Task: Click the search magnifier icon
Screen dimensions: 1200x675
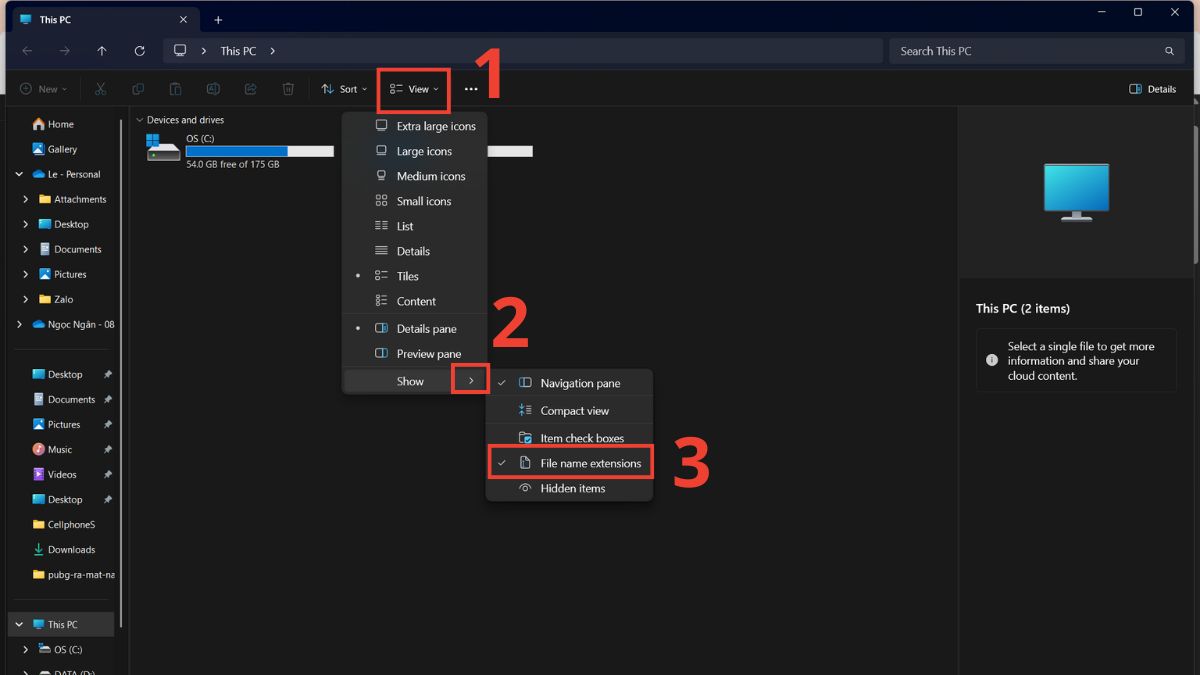Action: (1169, 51)
